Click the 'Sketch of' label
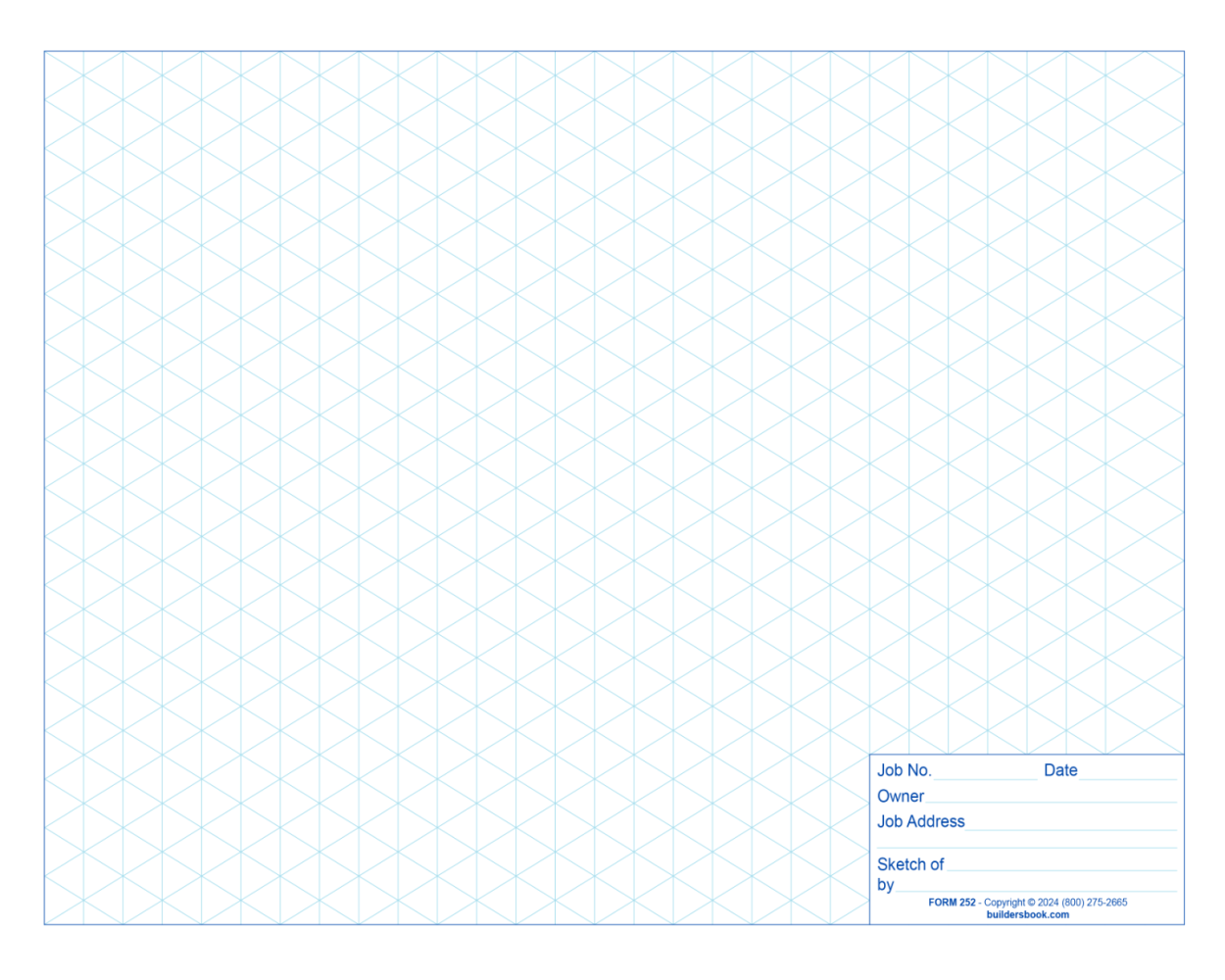1225x980 pixels. tap(910, 864)
